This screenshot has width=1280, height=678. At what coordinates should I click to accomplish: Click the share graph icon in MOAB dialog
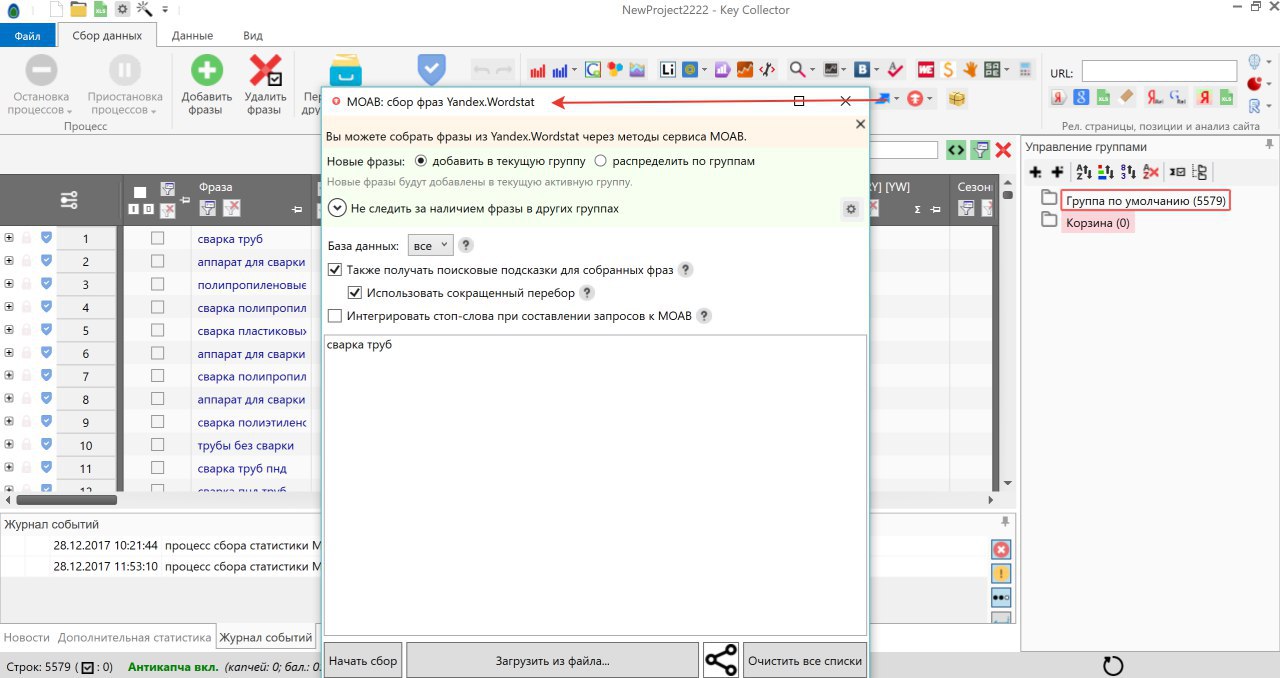pos(721,661)
